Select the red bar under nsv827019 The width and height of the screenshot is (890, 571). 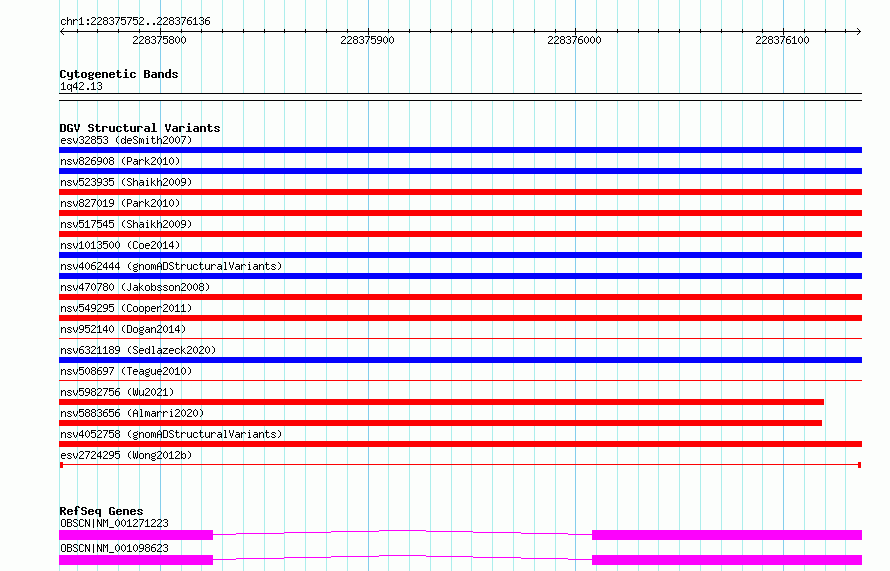[x=460, y=213]
